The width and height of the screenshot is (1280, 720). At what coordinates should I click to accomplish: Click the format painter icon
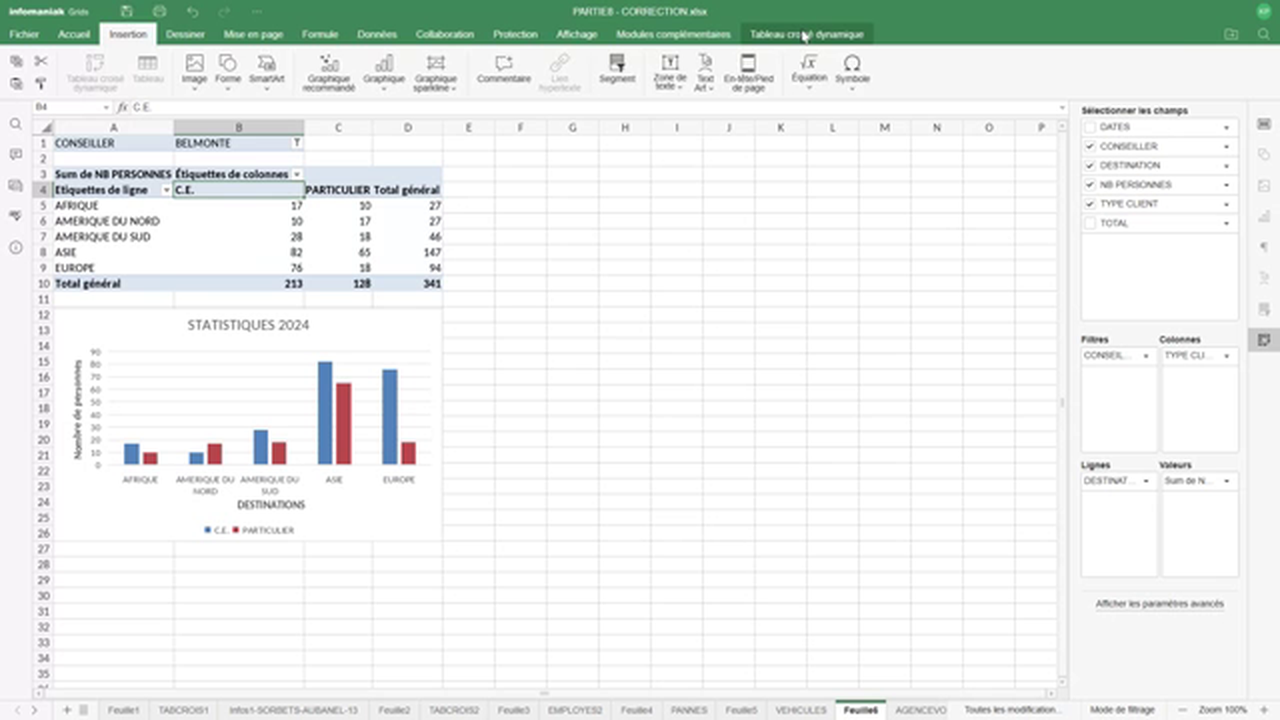pos(41,84)
